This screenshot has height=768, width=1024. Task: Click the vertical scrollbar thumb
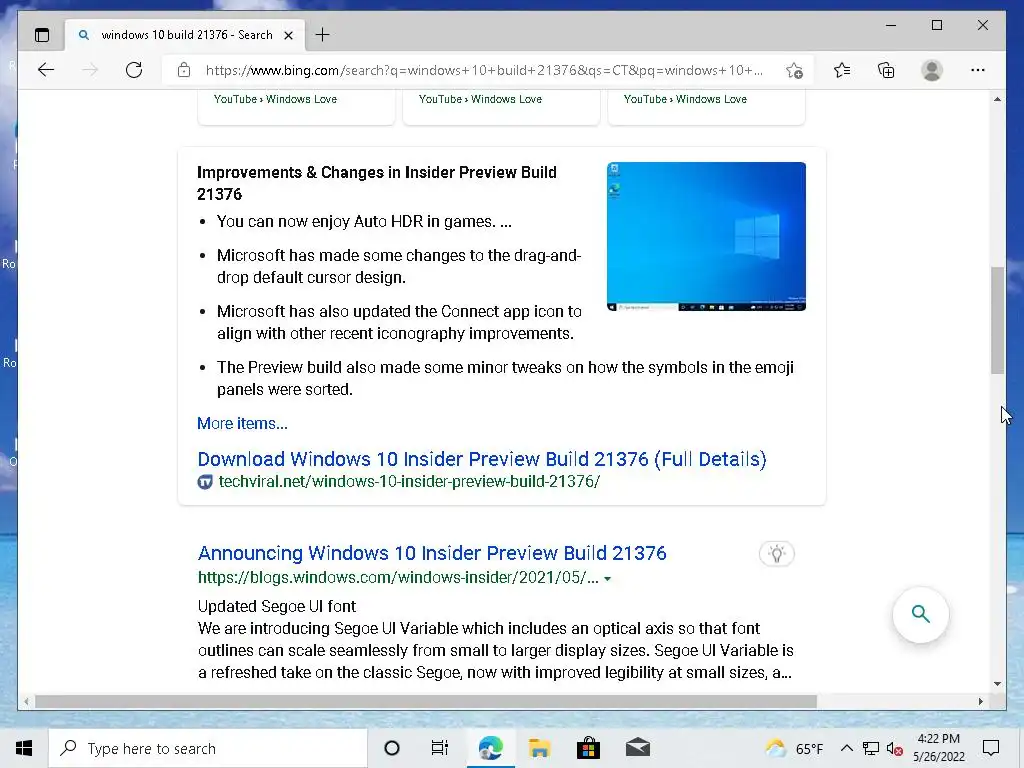[997, 320]
